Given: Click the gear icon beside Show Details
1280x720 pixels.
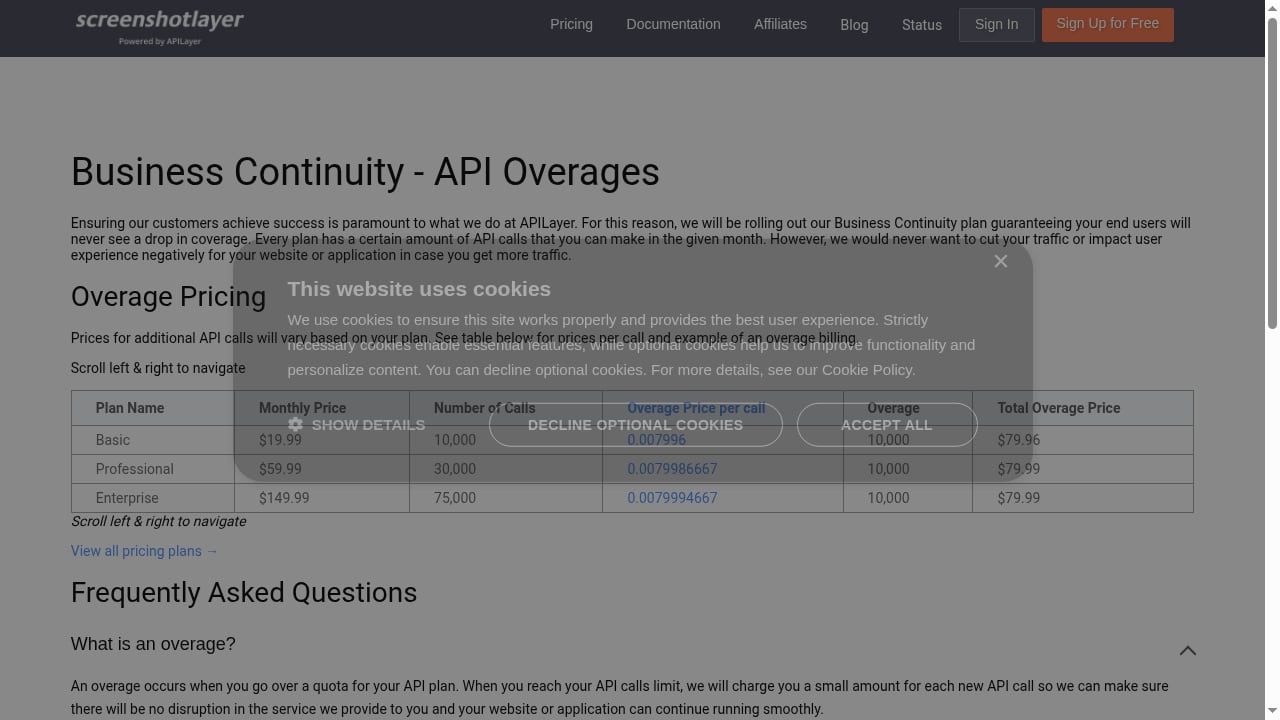Looking at the screenshot, I should [295, 425].
